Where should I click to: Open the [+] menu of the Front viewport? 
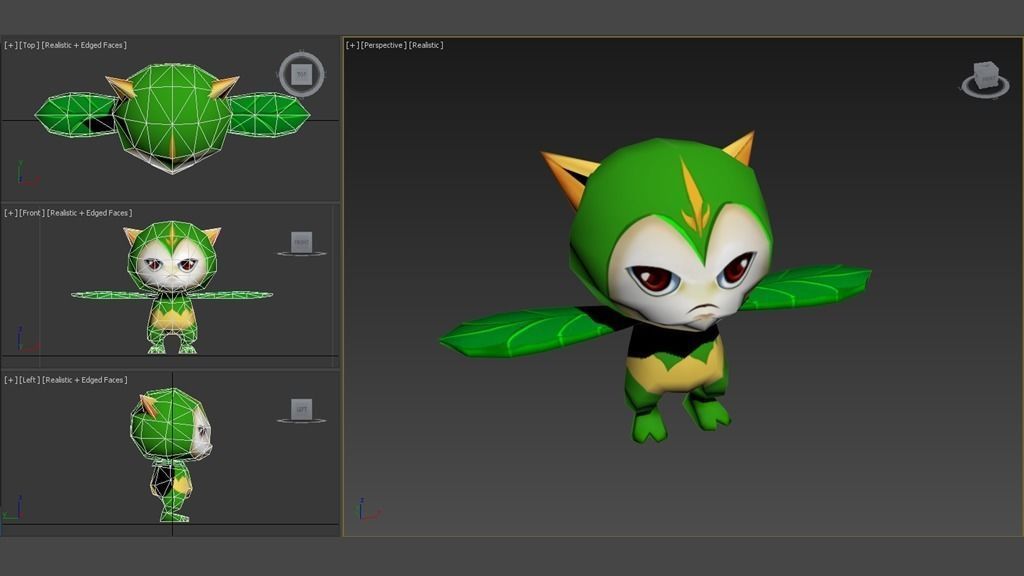coord(10,213)
